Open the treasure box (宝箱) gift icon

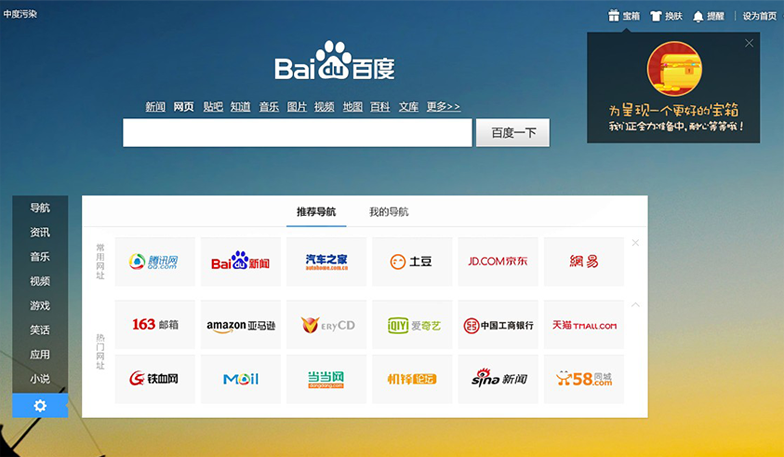(x=614, y=16)
